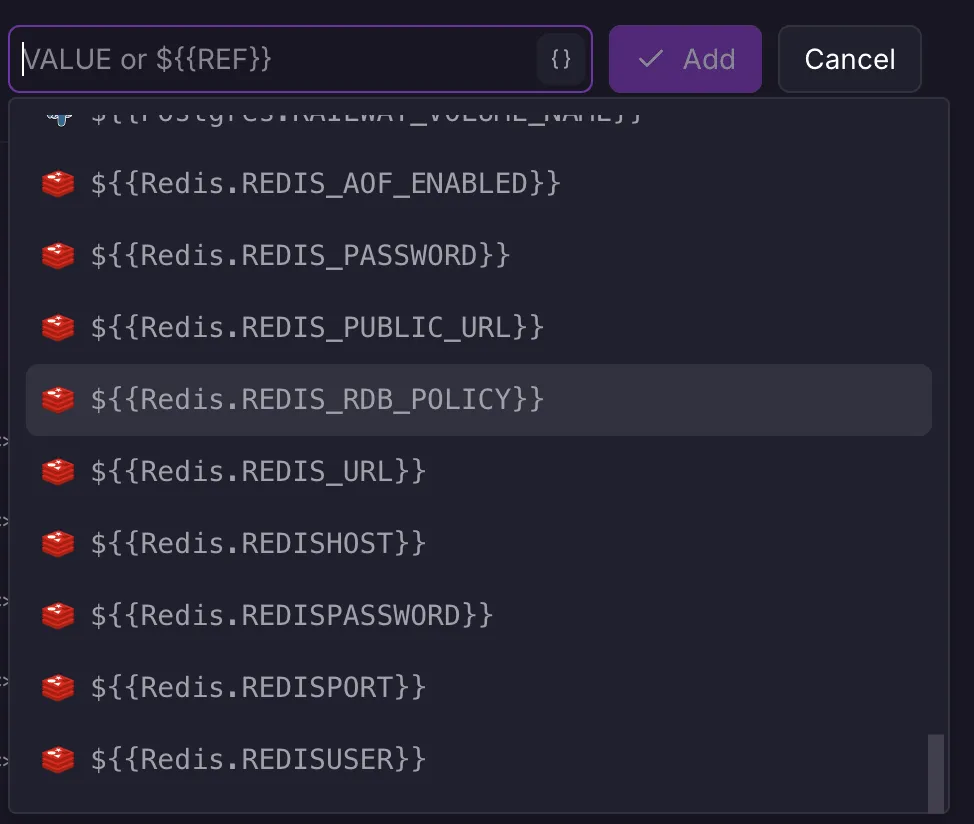Click the Redis icon next to REDIS_PUBLIC_URL
This screenshot has height=824, width=974.
pos(58,328)
